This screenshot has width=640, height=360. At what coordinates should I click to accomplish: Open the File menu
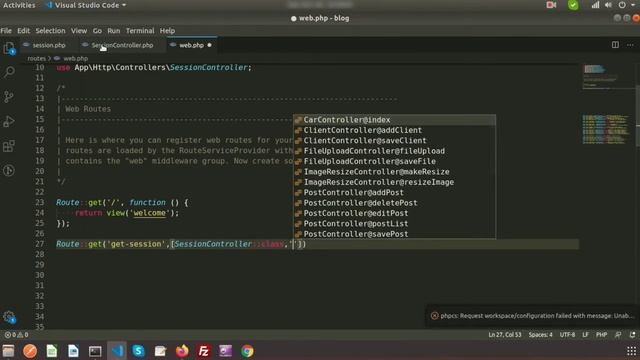(6, 31)
